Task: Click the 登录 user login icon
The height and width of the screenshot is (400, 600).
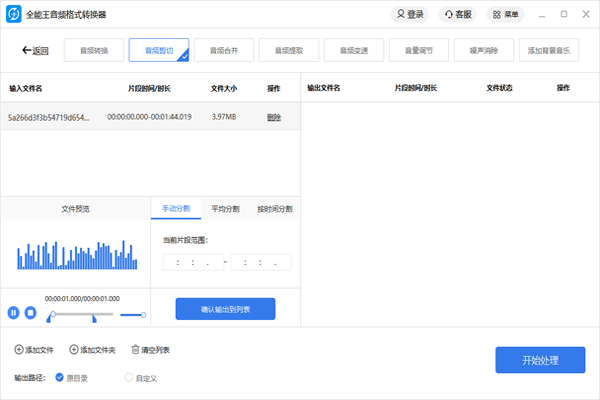Action: (400, 15)
